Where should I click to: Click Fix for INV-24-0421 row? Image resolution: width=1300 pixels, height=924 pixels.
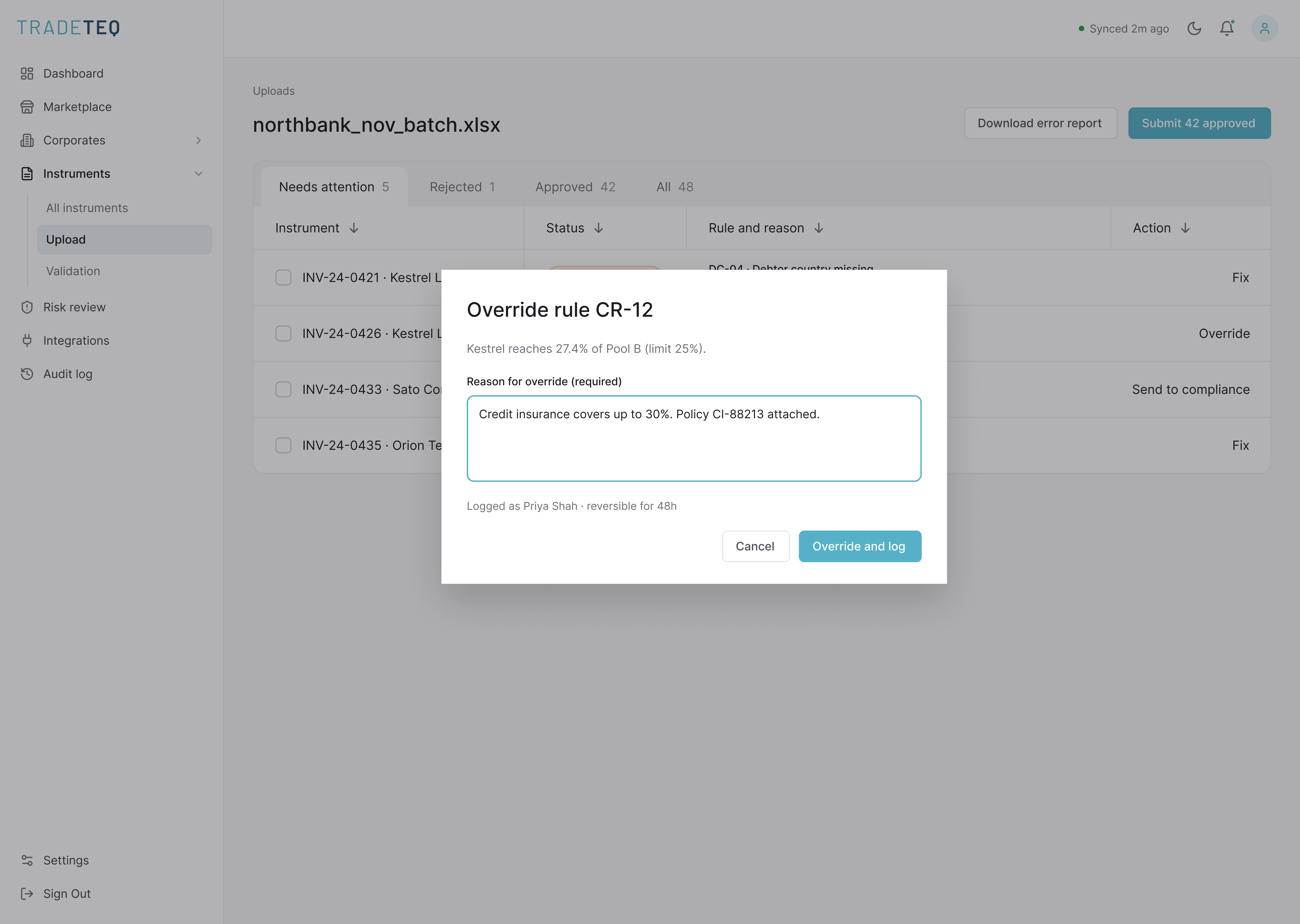pos(1241,278)
